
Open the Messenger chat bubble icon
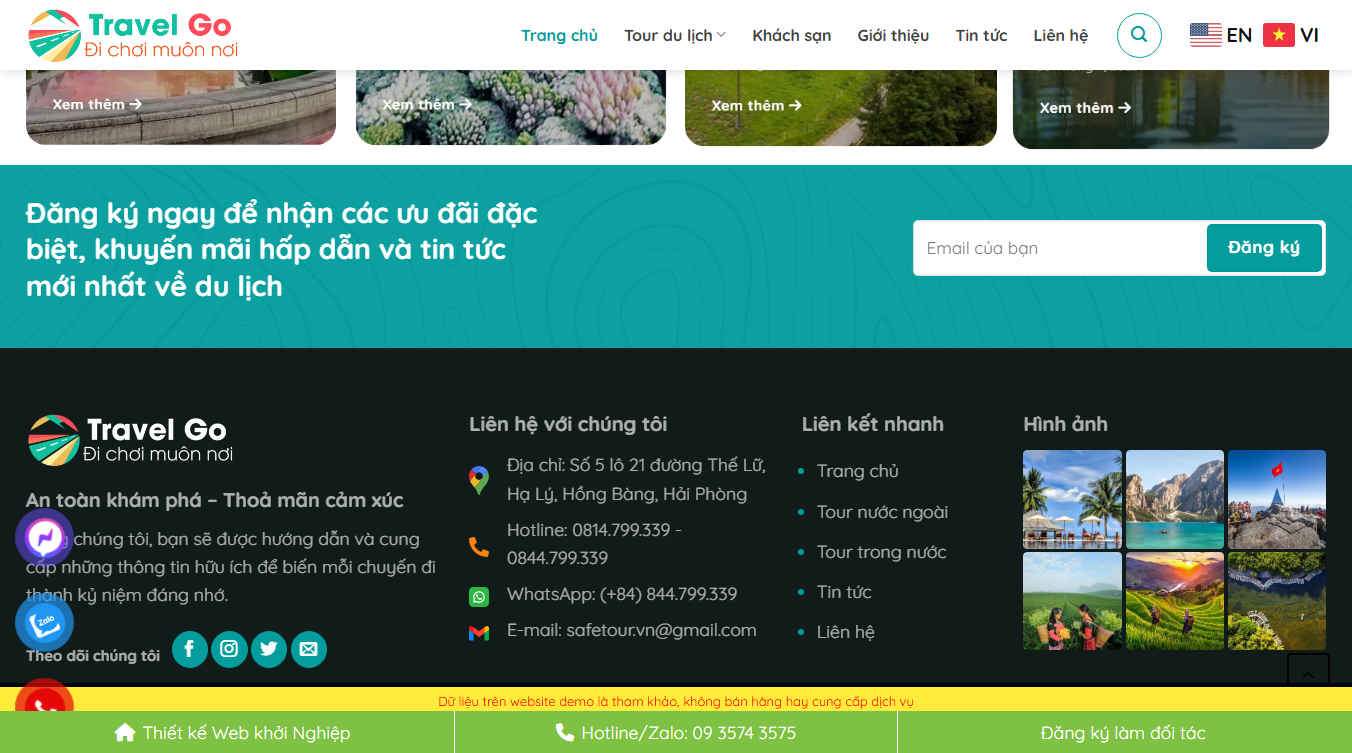click(x=44, y=538)
